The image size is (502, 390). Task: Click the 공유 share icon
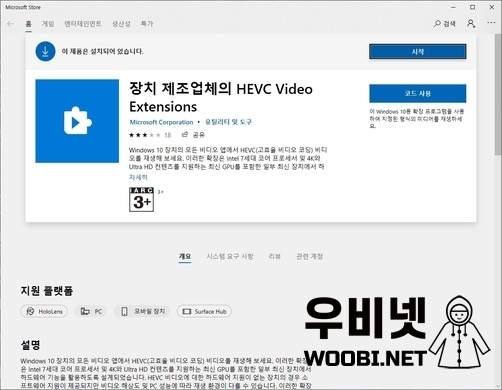click(x=193, y=135)
